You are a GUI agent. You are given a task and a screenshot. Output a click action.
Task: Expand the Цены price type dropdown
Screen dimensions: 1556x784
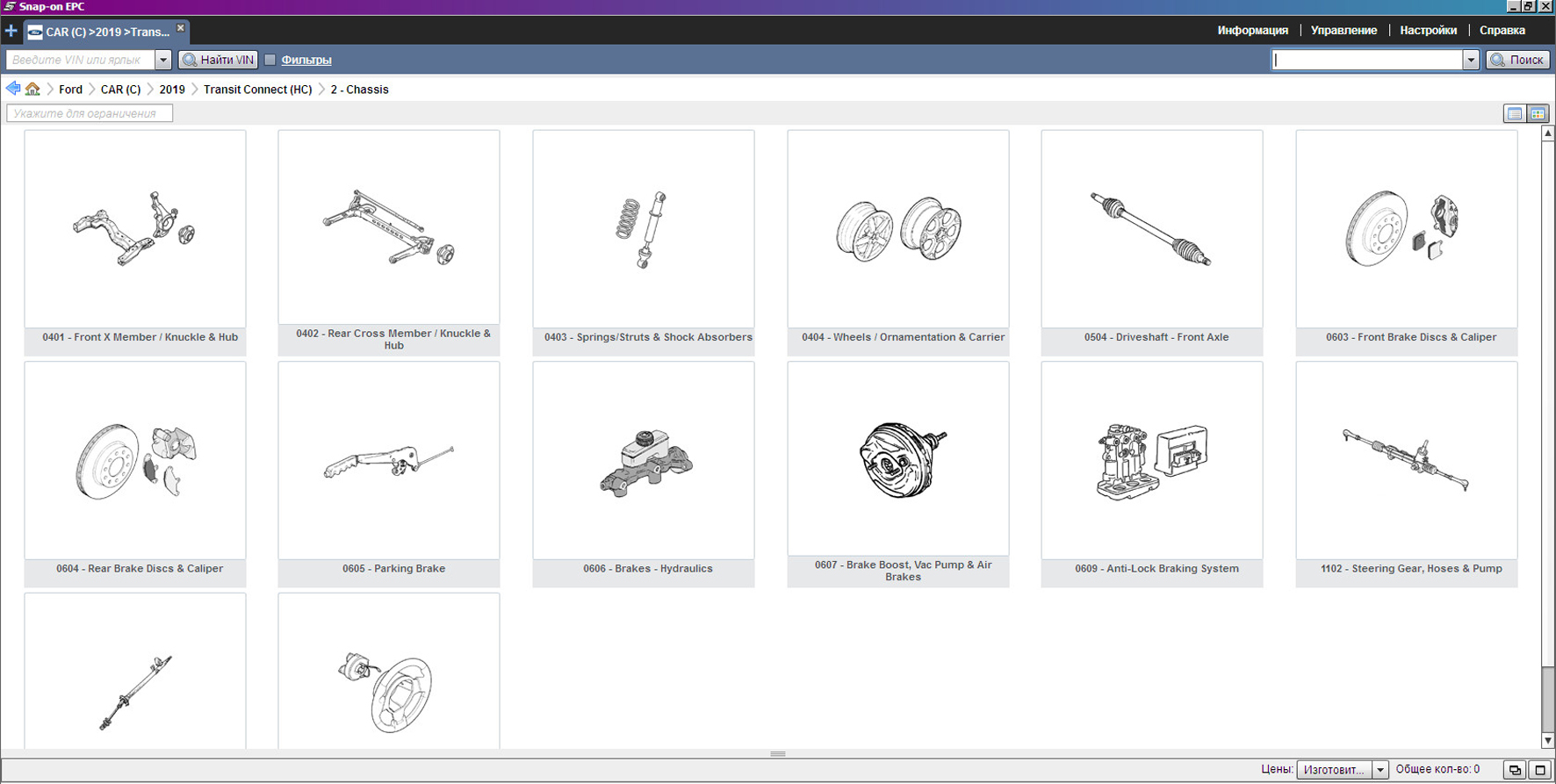1380,770
